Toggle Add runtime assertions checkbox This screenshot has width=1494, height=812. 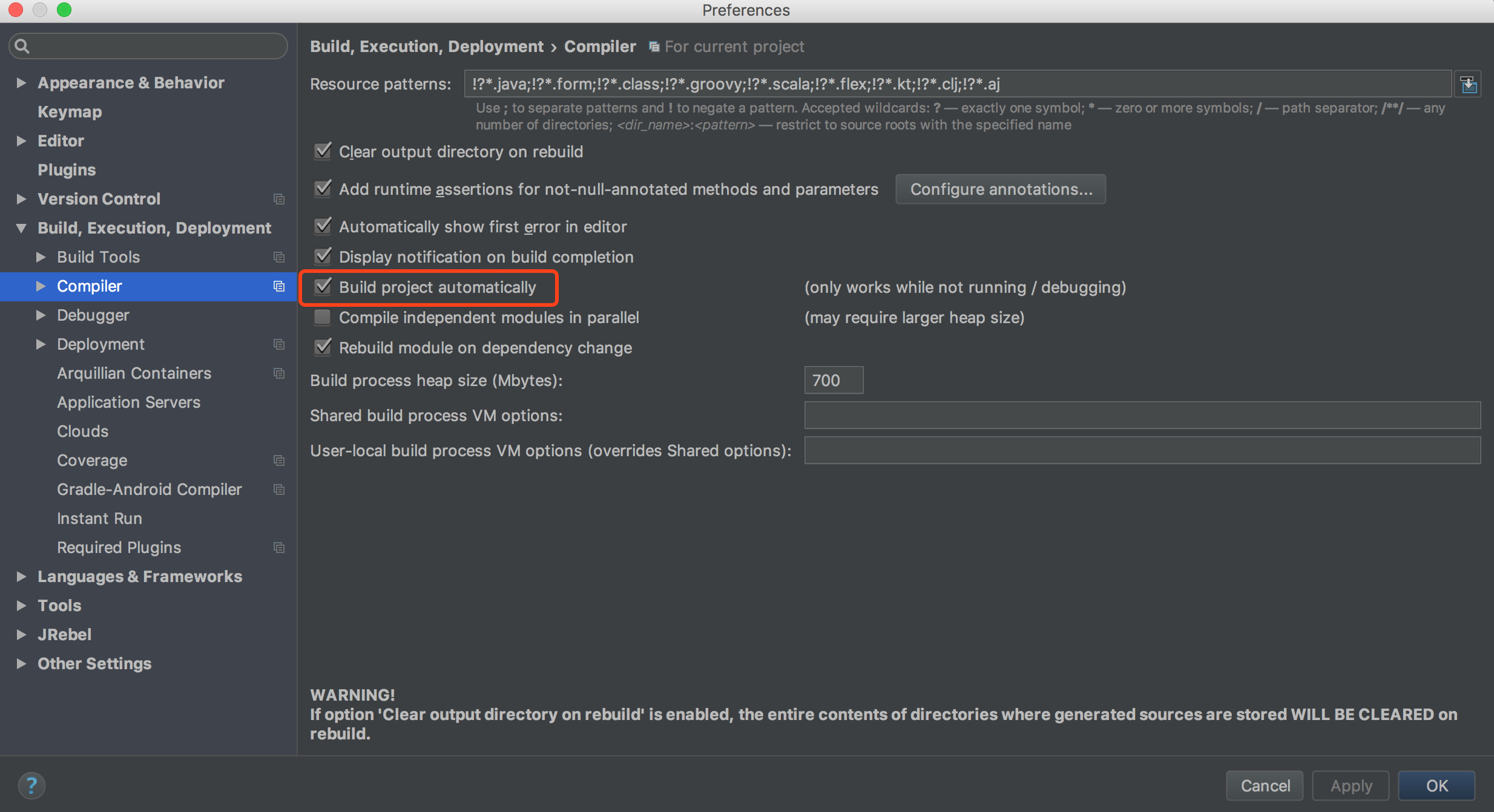point(323,188)
